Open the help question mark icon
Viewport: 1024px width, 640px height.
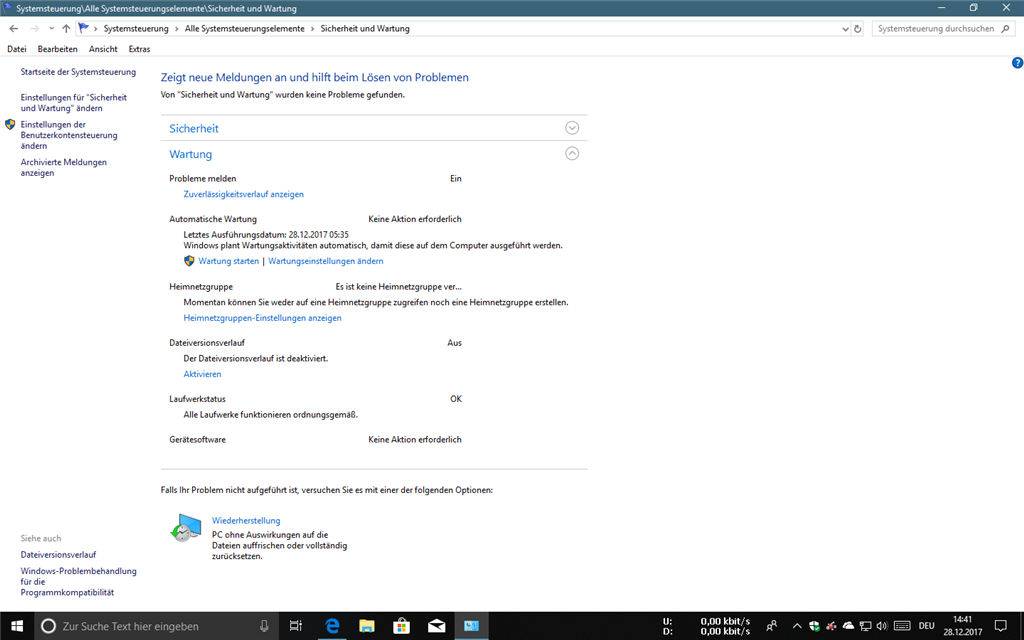point(1017,63)
